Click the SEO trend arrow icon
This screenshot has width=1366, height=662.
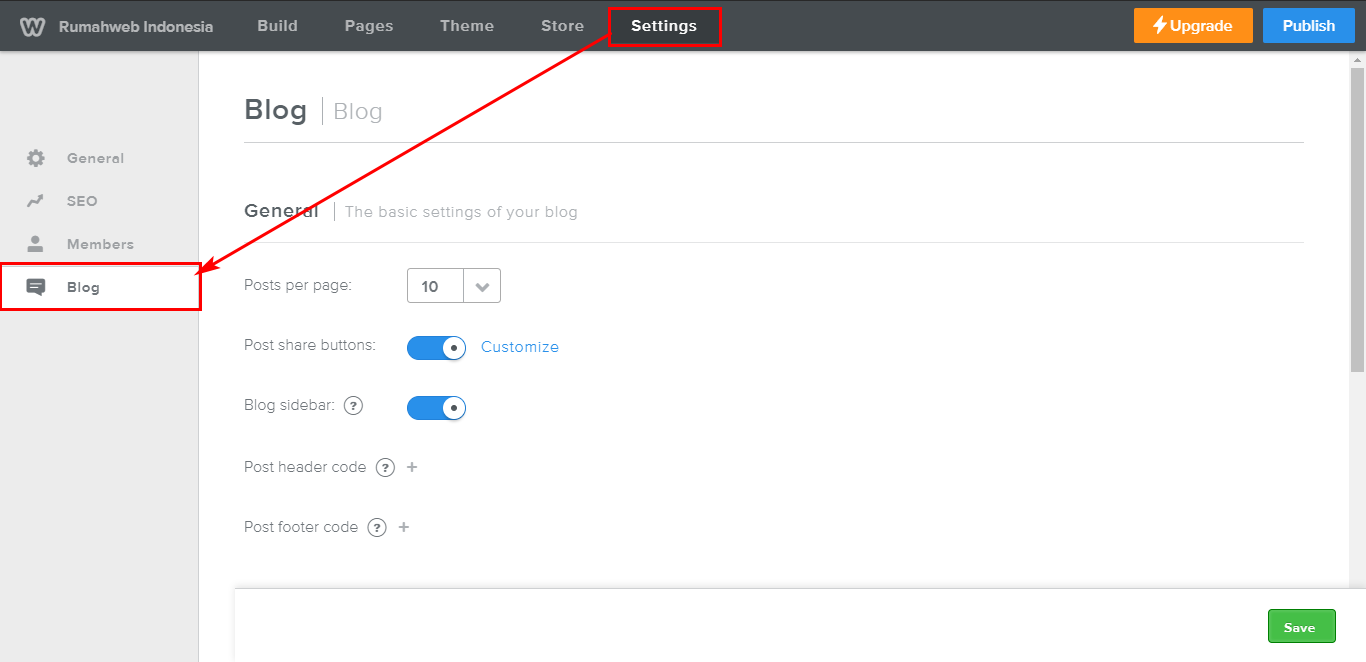[36, 201]
